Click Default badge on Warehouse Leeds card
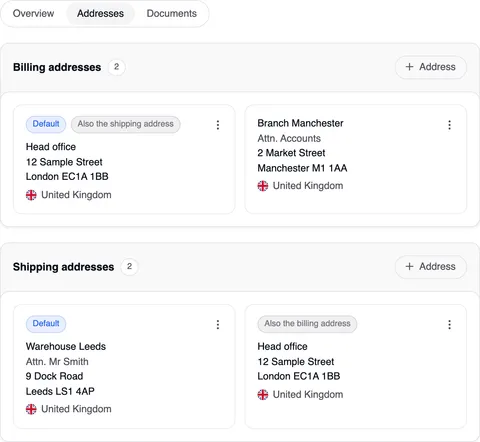 point(46,324)
